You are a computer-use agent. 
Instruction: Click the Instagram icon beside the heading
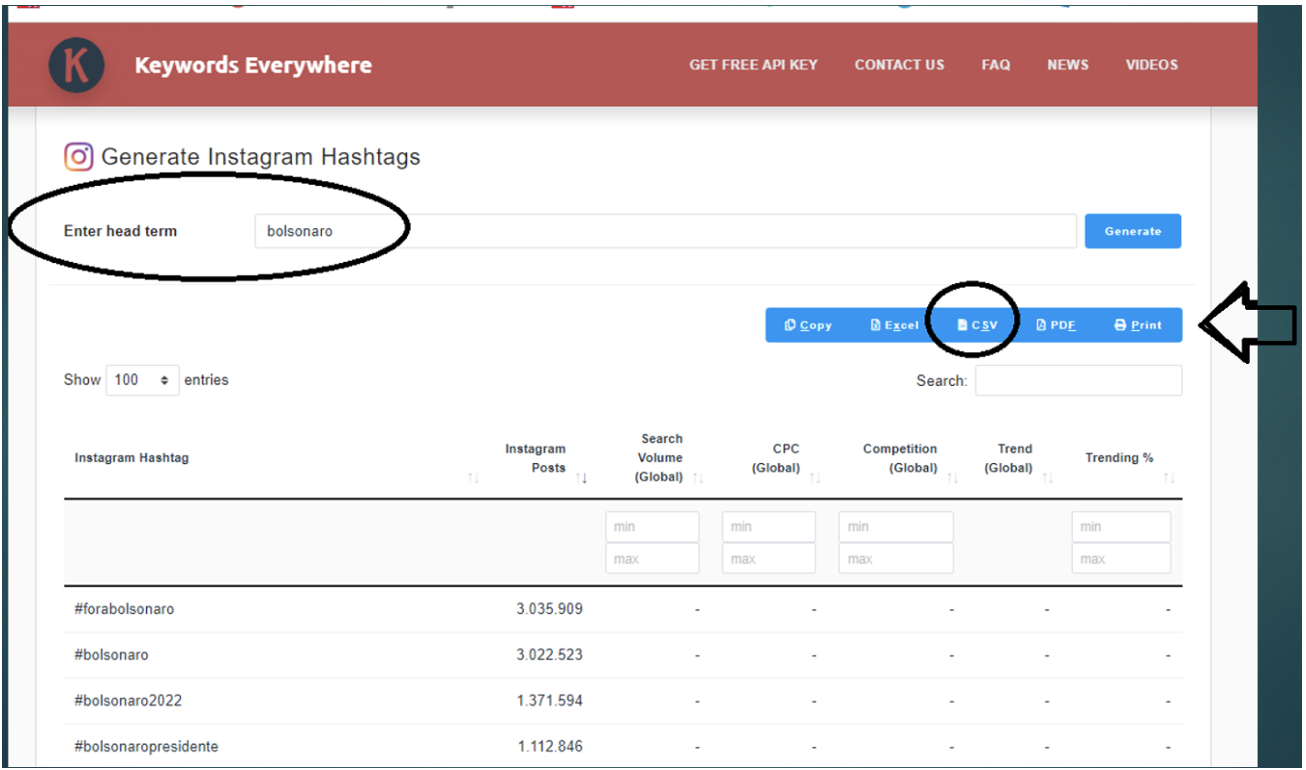coord(79,157)
